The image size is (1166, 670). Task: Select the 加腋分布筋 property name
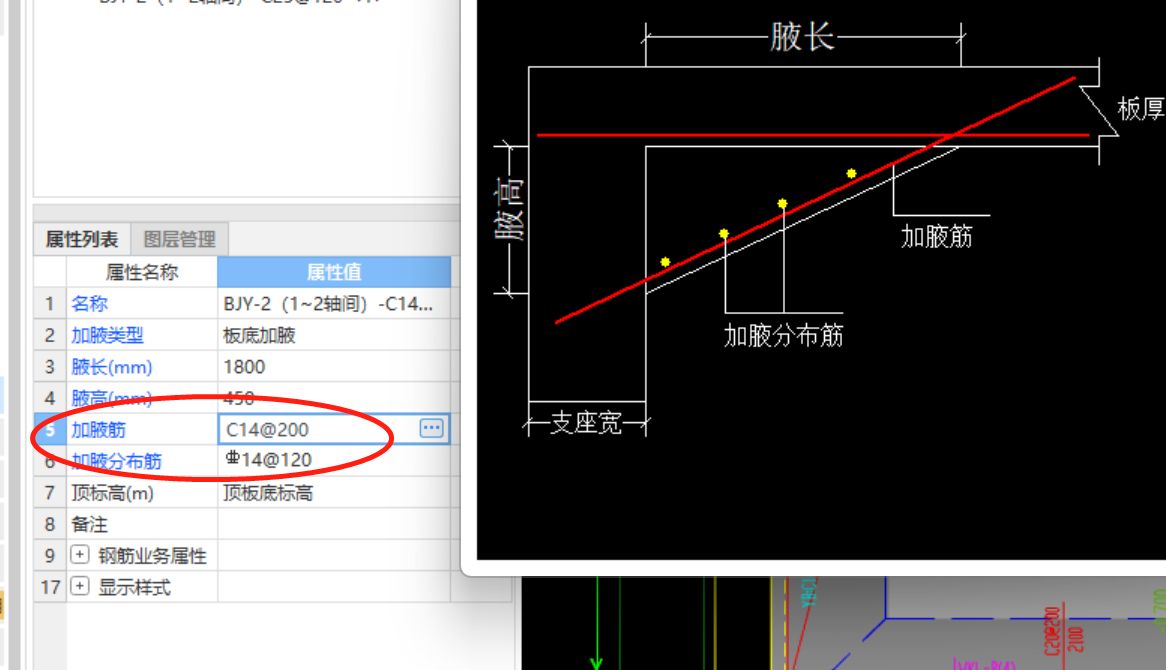coord(116,461)
